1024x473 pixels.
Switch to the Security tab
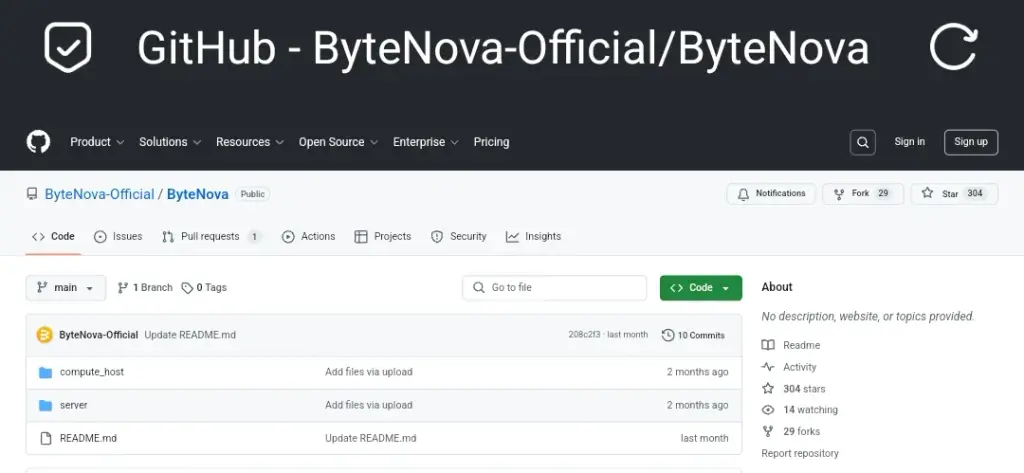pos(459,236)
